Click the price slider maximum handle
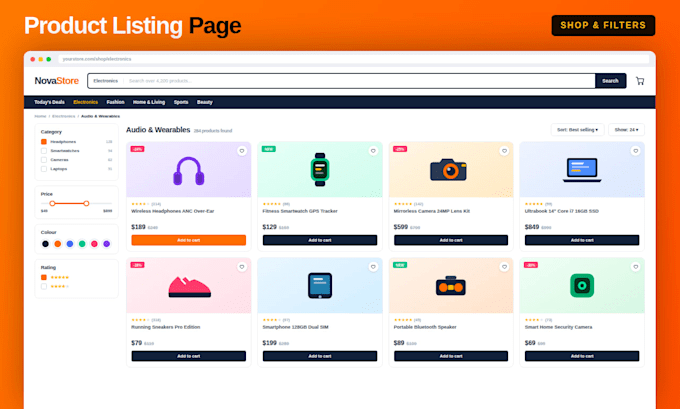 click(x=86, y=203)
